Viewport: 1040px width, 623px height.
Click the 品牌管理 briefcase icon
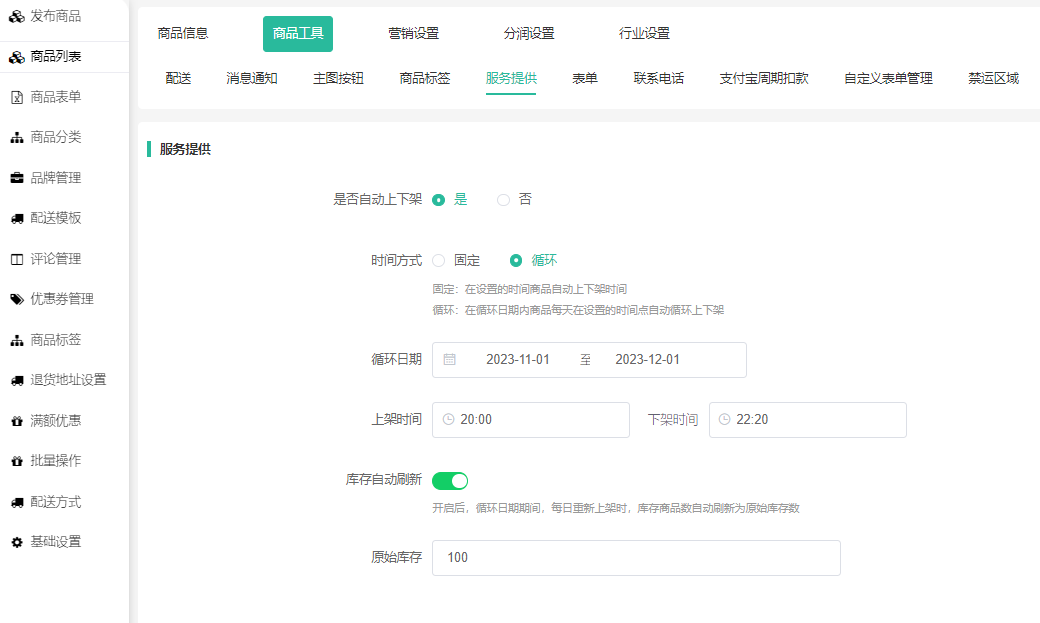[x=16, y=178]
